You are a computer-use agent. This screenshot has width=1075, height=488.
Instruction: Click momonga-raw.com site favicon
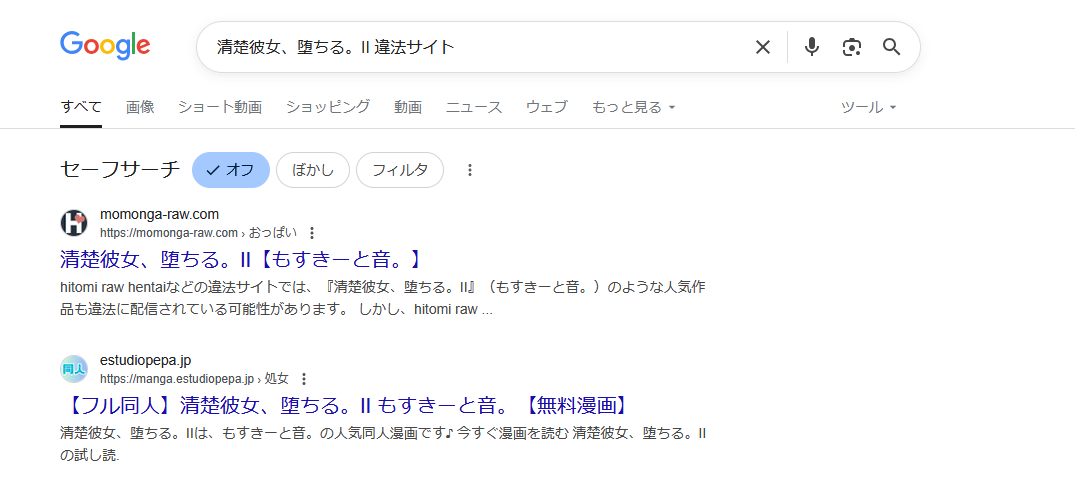[x=74, y=223]
